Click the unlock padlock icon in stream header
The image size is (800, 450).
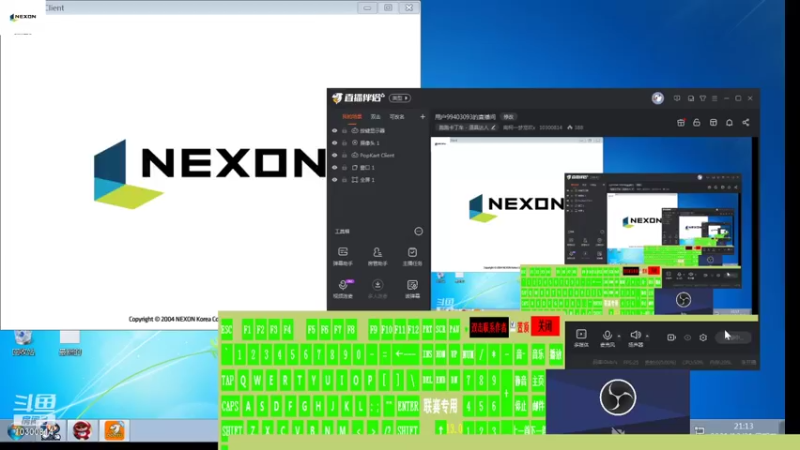pos(697,122)
